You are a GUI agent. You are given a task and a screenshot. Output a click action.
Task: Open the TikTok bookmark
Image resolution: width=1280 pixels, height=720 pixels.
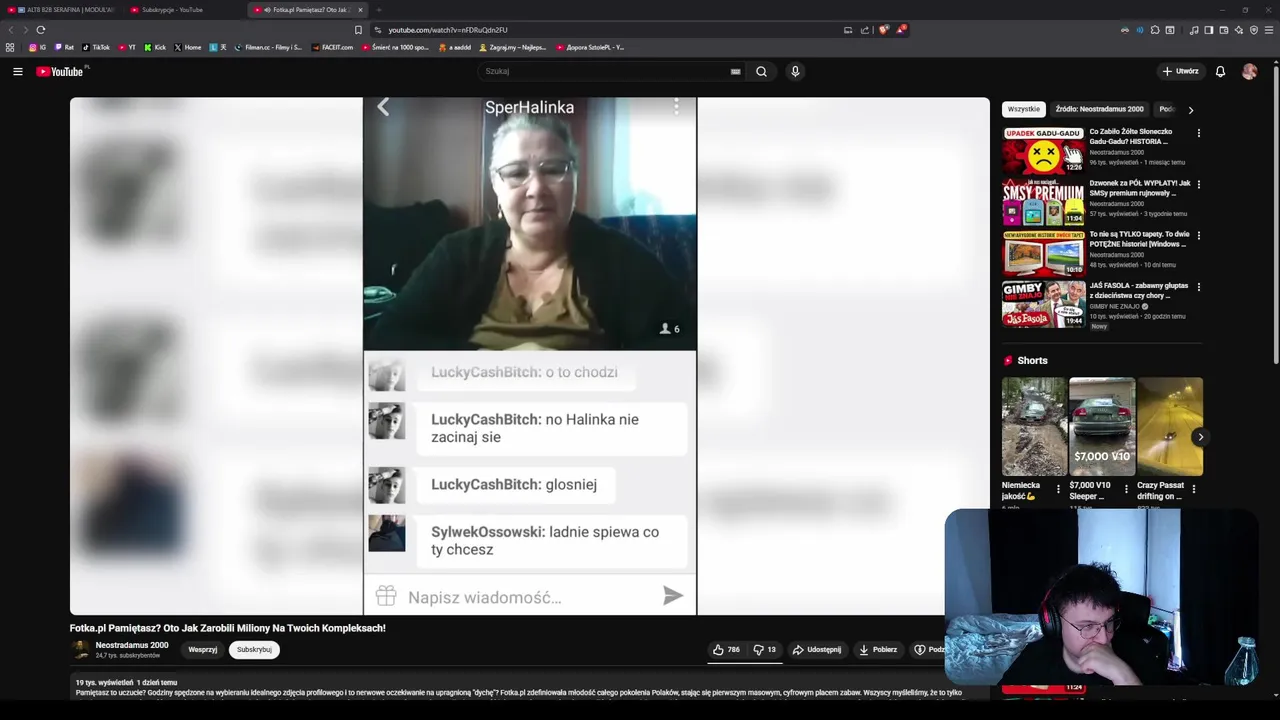96,47
